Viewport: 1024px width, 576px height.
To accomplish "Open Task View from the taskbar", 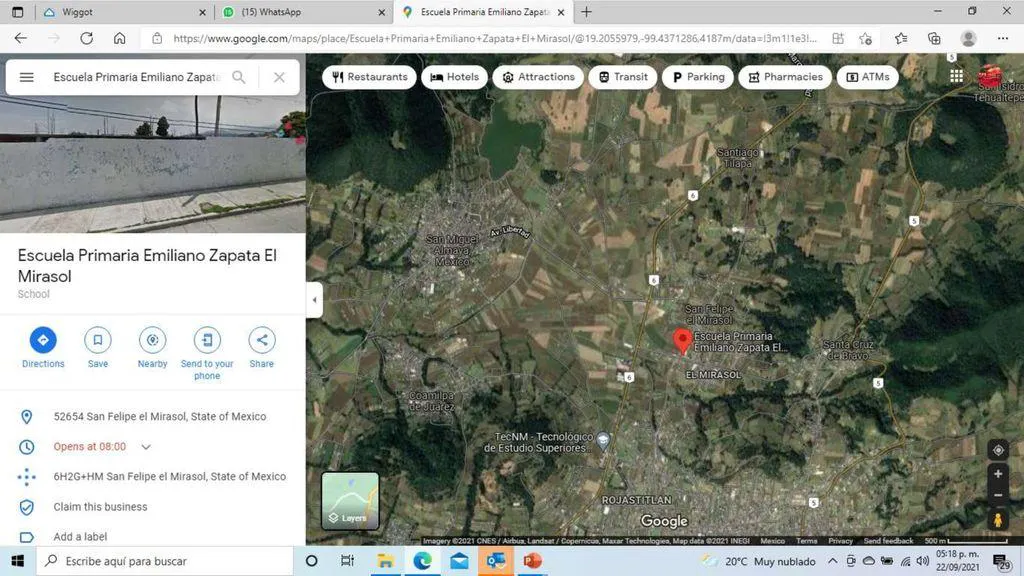I will [x=347, y=561].
